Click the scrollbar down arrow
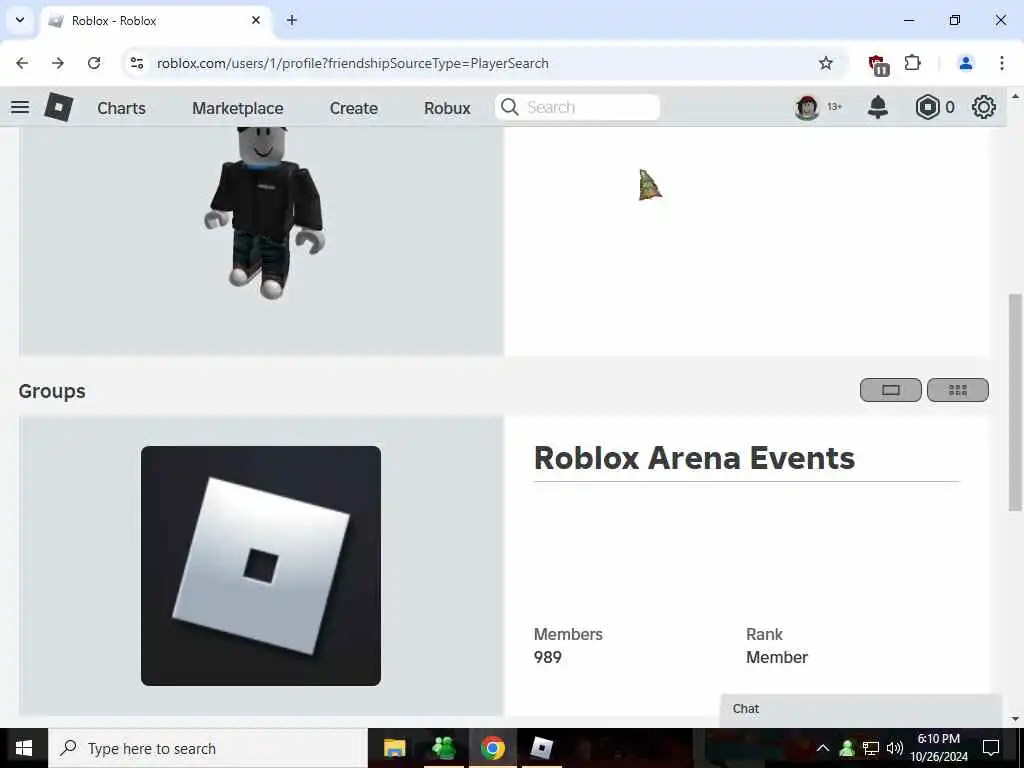The image size is (1024, 768). [x=1016, y=719]
